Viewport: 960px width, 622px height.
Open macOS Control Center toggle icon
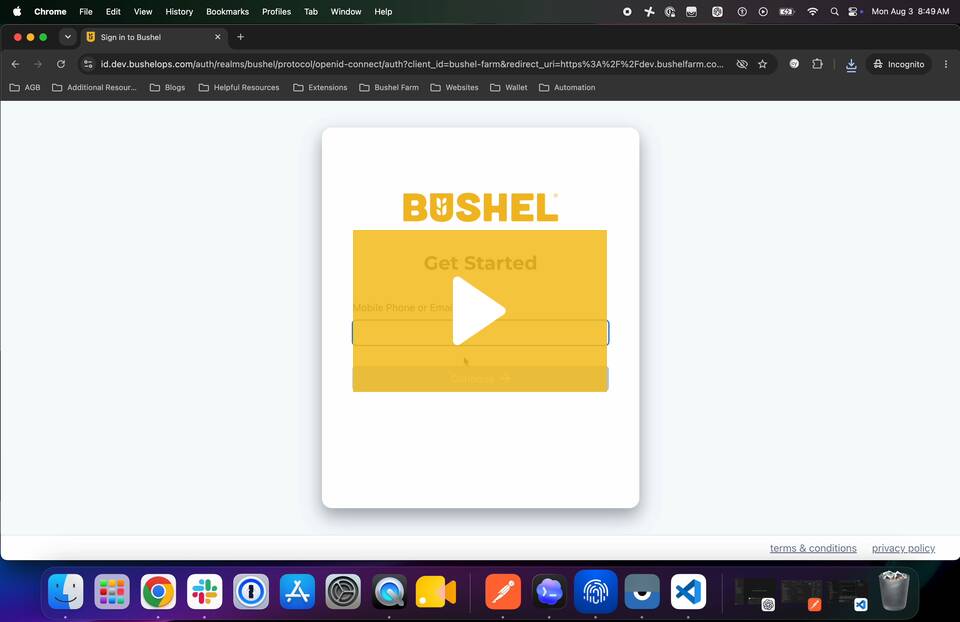(x=854, y=12)
